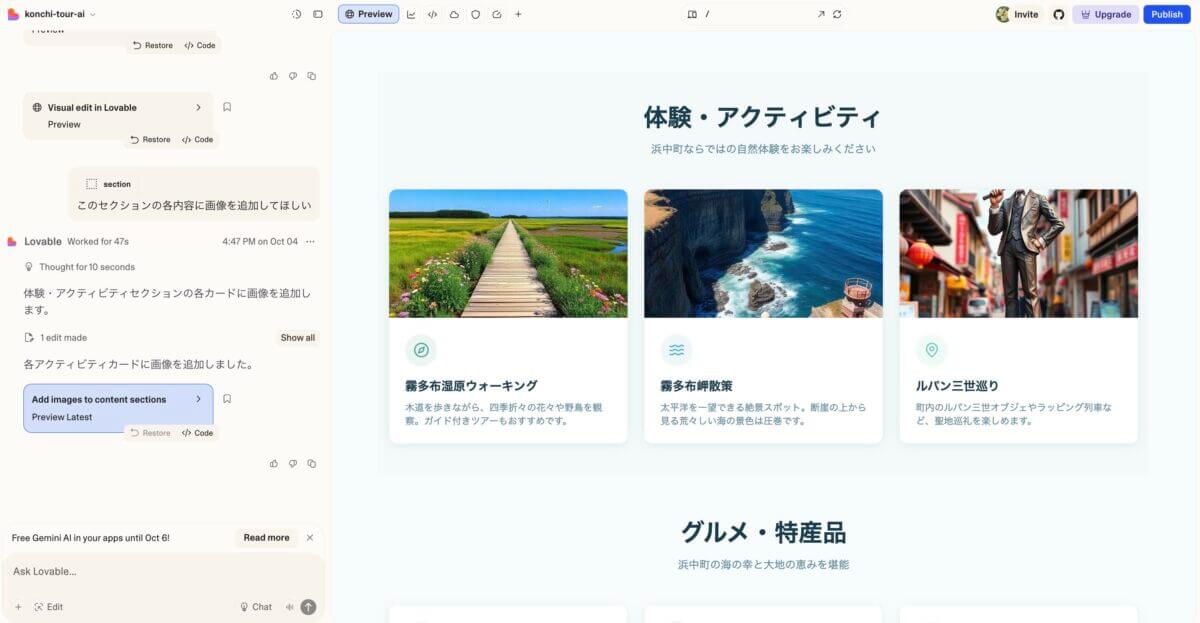This screenshot has height=623, width=1200.
Task: Toggle Chat mode in the prompt box
Action: click(256, 607)
